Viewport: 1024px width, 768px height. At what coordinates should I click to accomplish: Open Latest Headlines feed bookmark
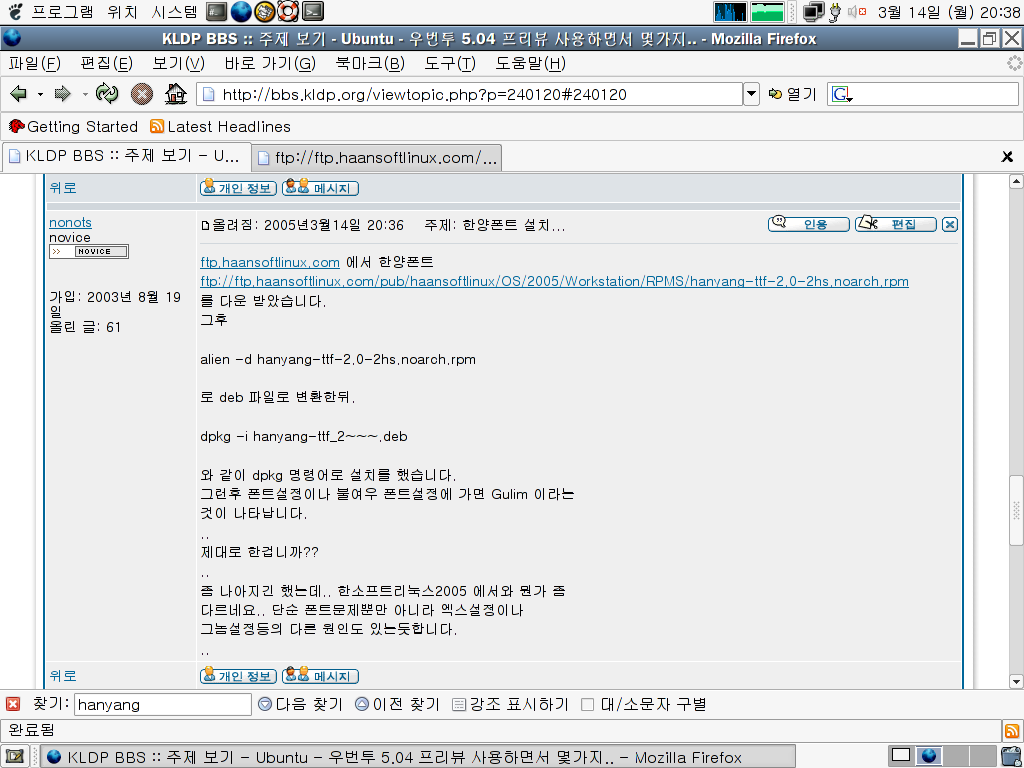coord(220,127)
